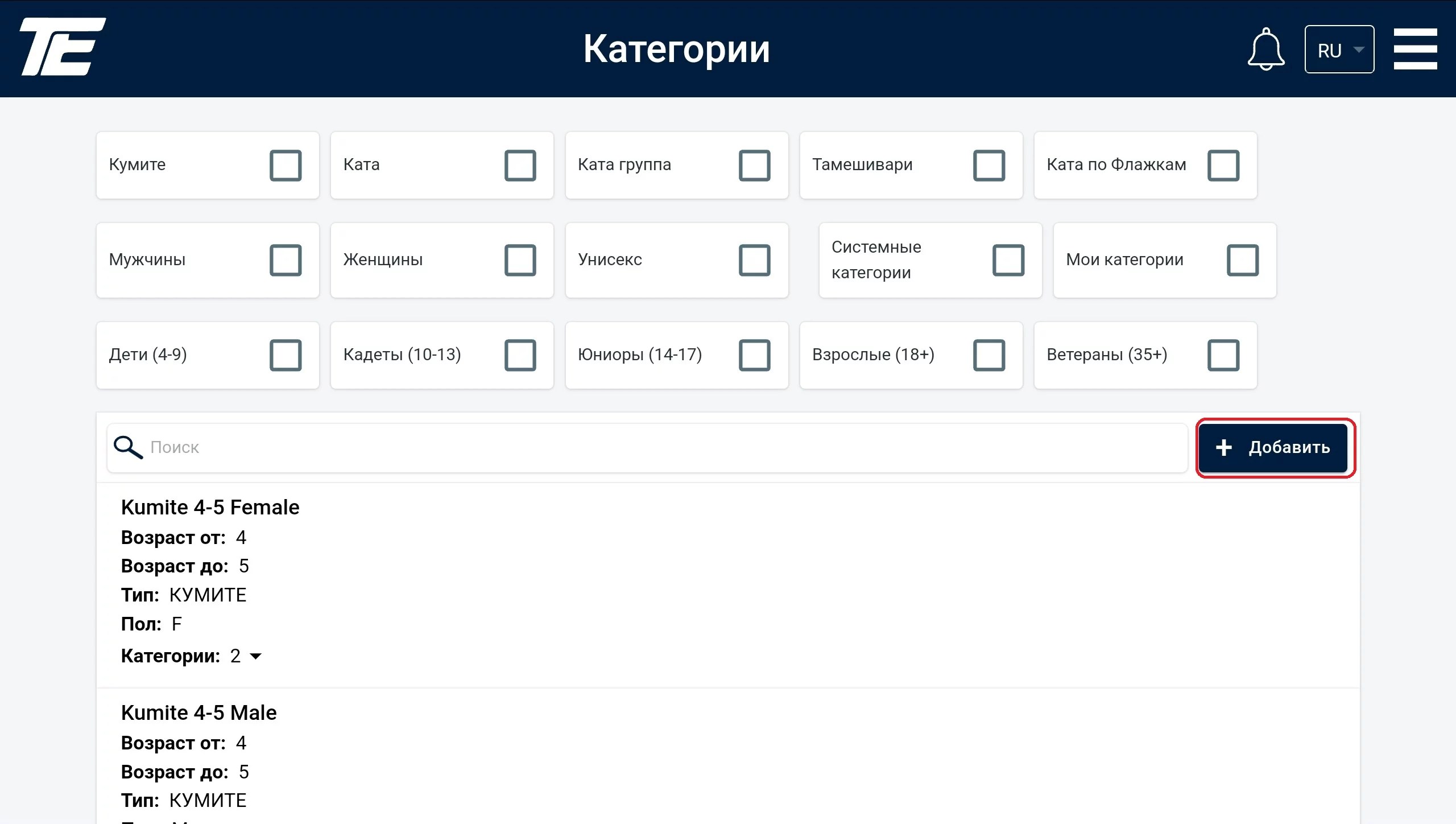The width and height of the screenshot is (1456, 824).
Task: Open notifications via the bell icon
Action: click(1265, 49)
